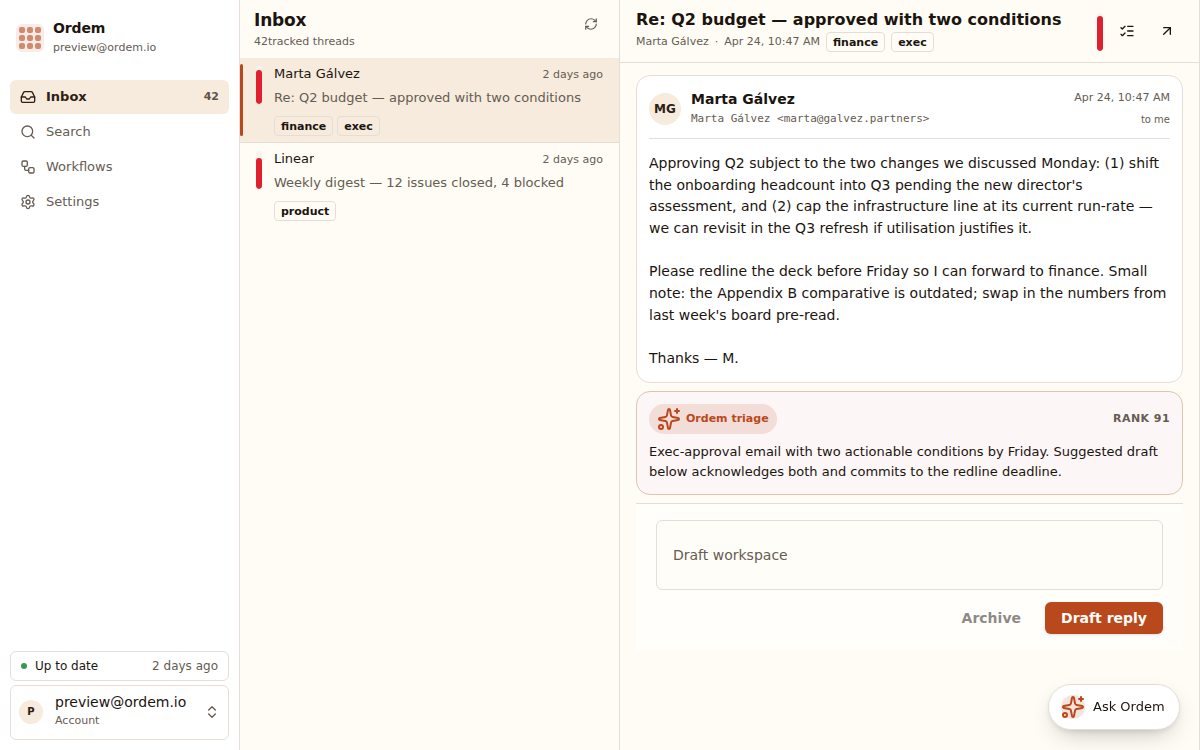Pop out thread with arrow icon
The width and height of the screenshot is (1200, 750).
(1166, 31)
